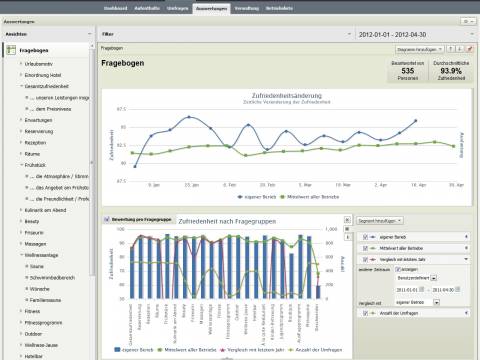Expand the 'Anzahl der Umfragen' segment row arrow

point(466,313)
